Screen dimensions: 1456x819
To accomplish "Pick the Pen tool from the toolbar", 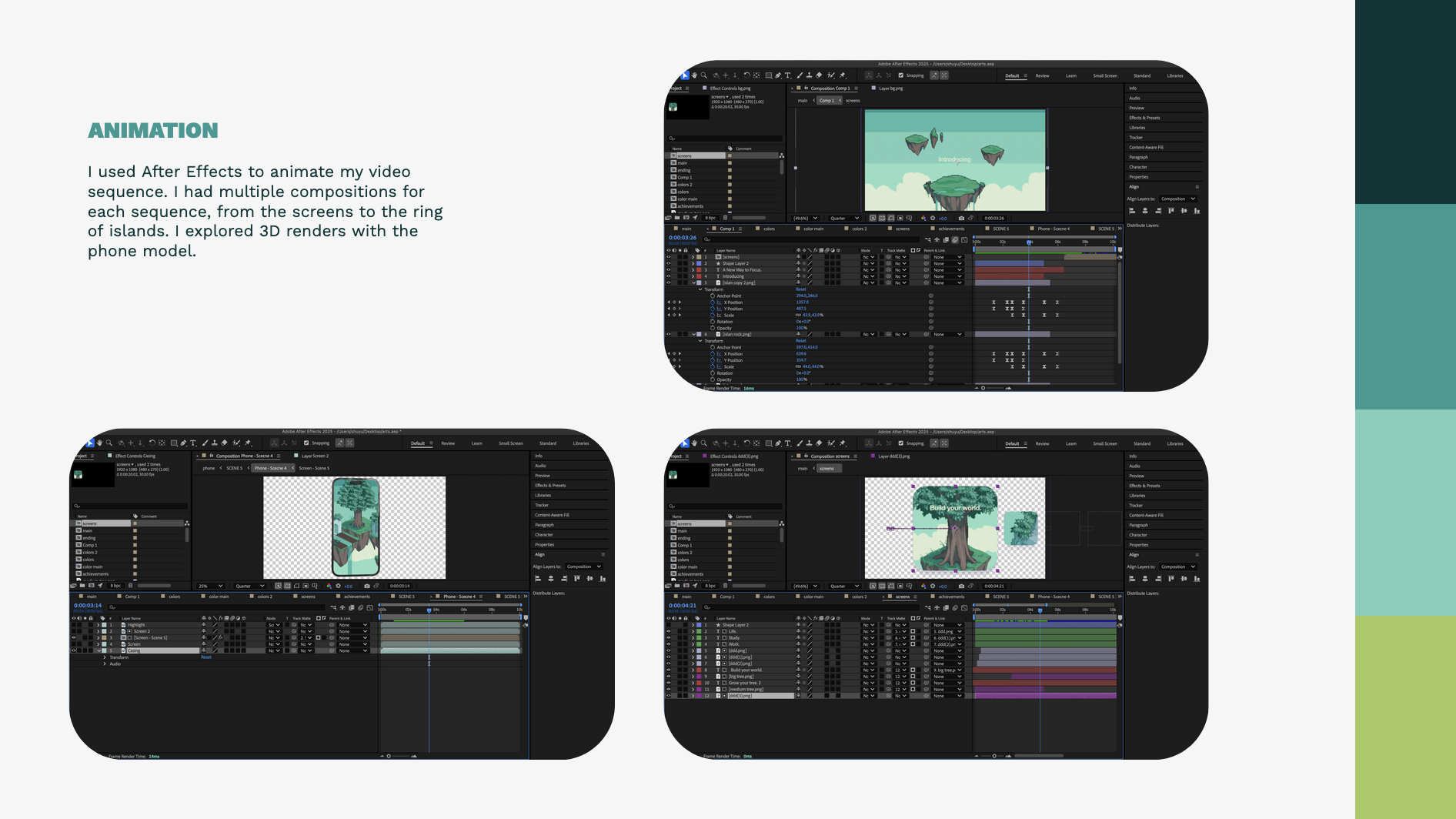I will click(x=778, y=75).
